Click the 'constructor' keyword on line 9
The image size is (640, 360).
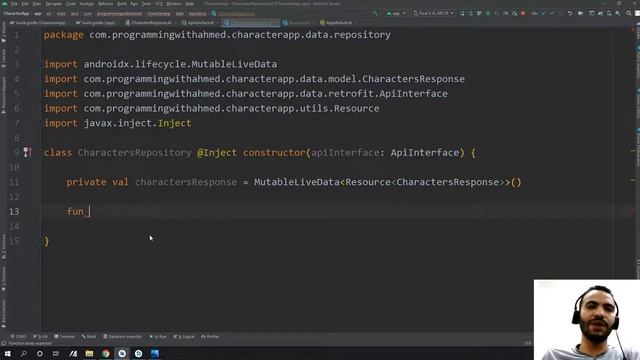tap(274, 153)
